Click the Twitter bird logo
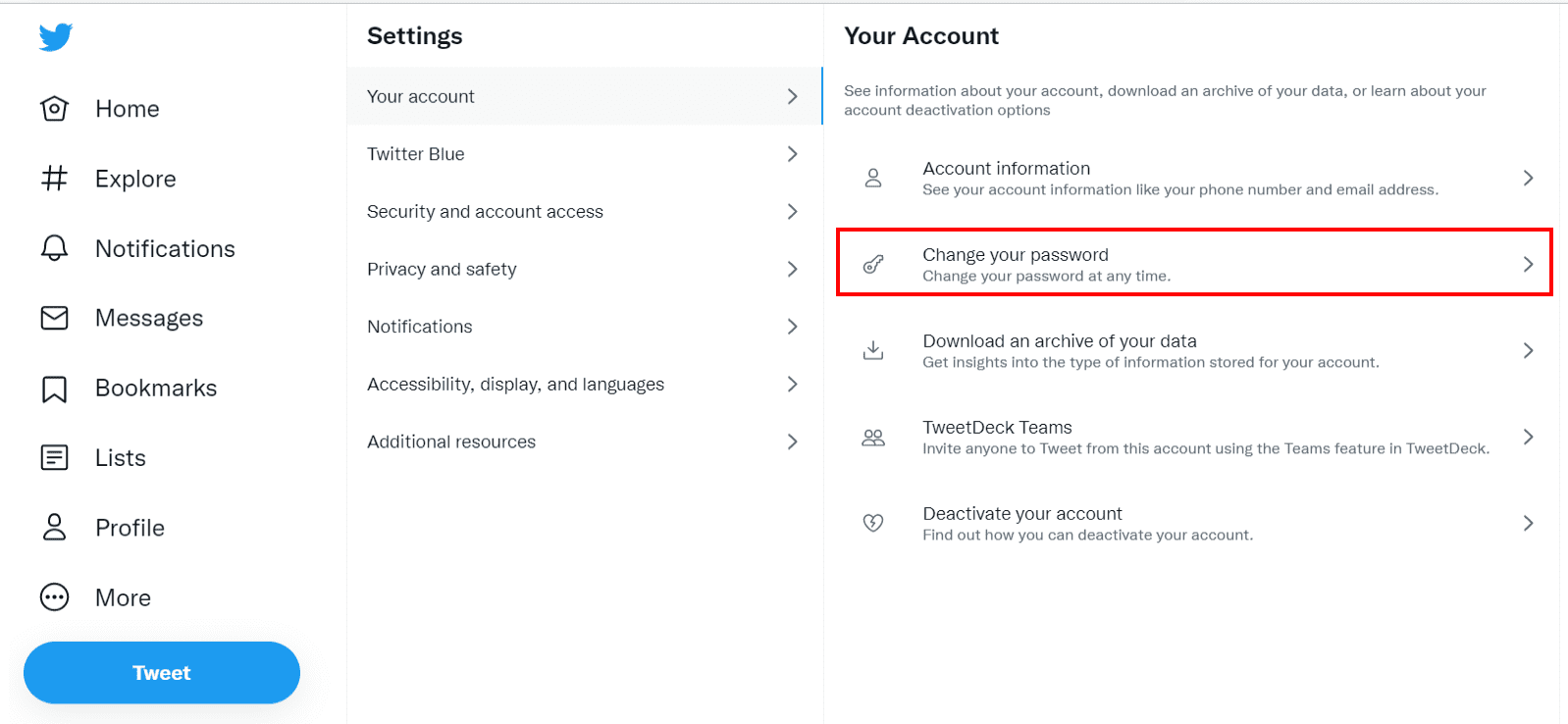 pyautogui.click(x=56, y=37)
